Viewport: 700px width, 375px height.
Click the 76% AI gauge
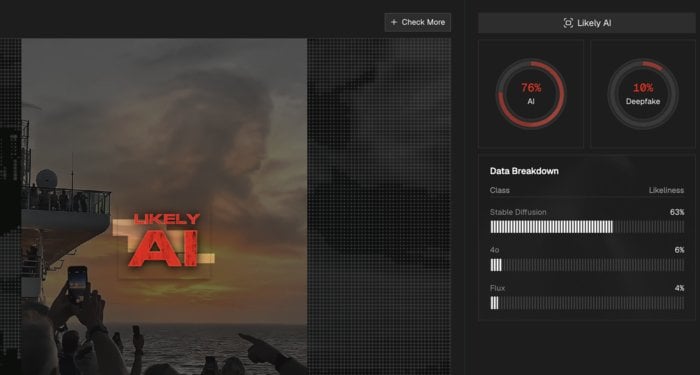(x=531, y=94)
